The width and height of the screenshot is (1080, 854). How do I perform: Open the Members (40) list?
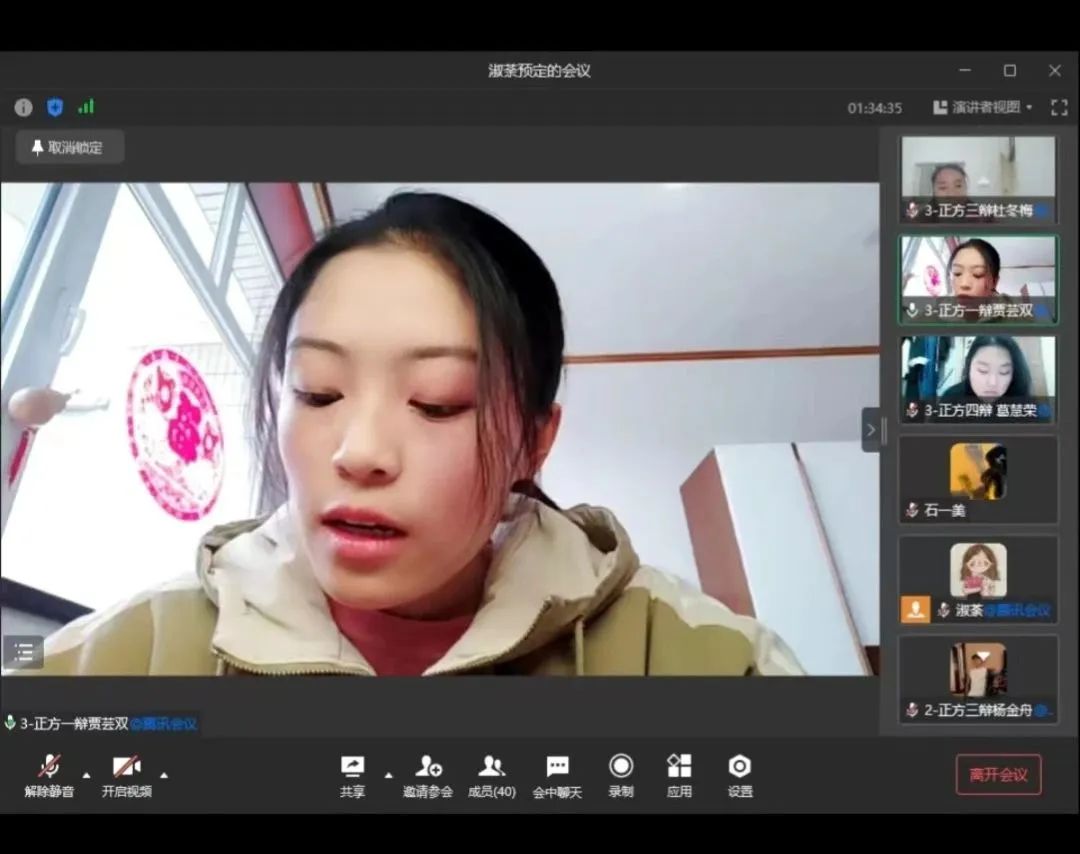pos(491,776)
